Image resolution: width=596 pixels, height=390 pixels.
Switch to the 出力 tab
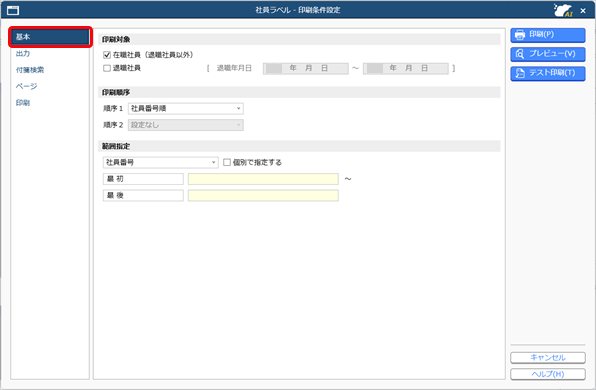pyautogui.click(x=23, y=54)
